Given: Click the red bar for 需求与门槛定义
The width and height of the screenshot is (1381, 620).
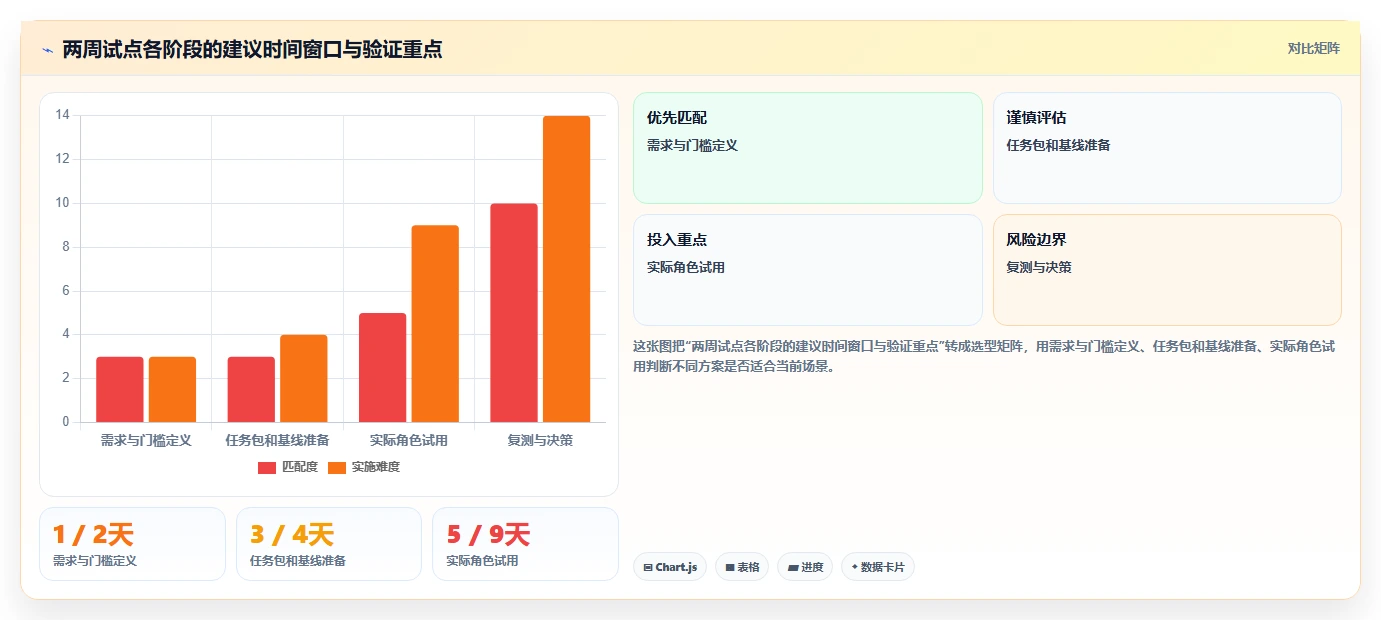Looking at the screenshot, I should [120, 389].
